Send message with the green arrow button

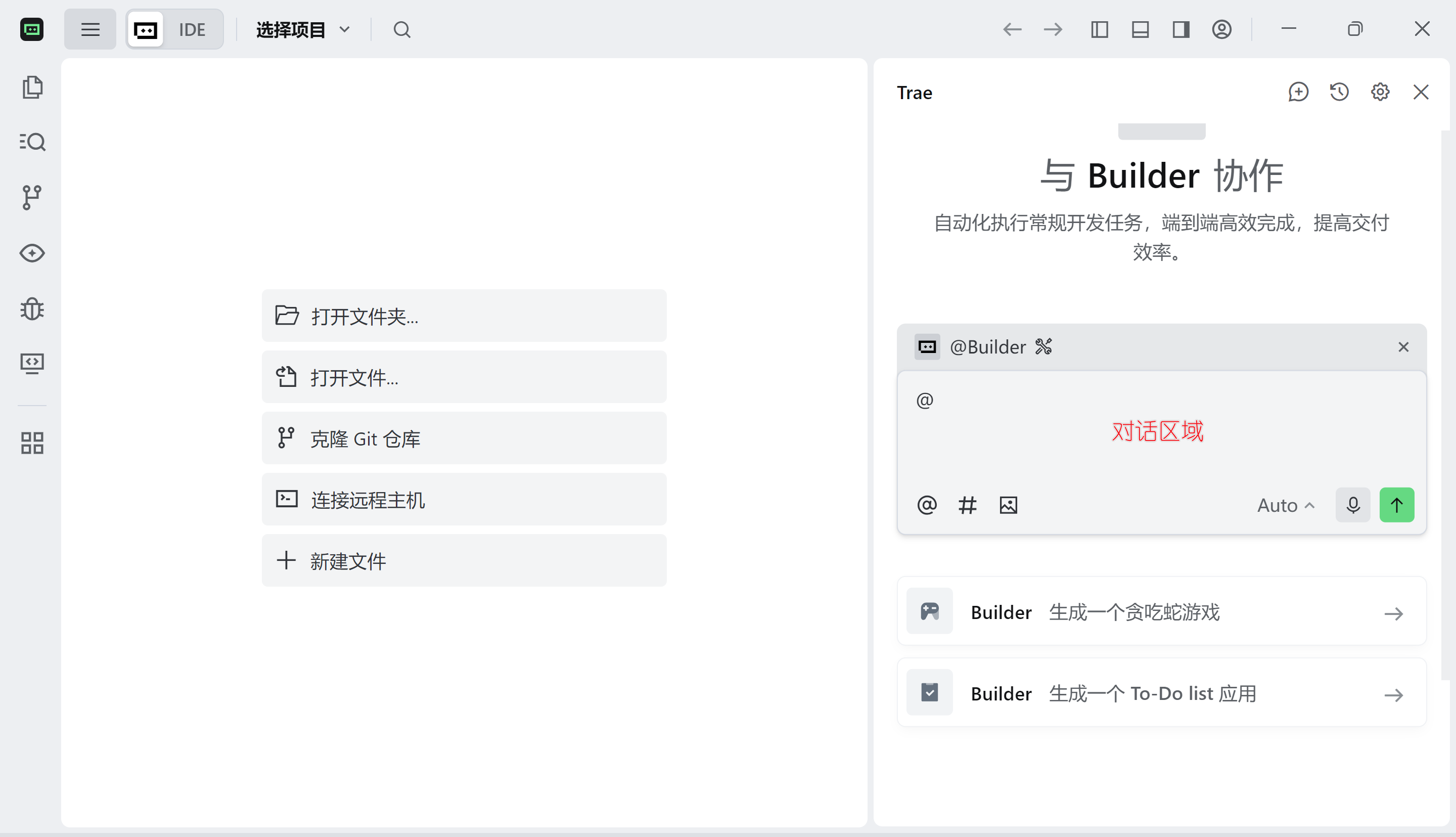tap(1397, 505)
